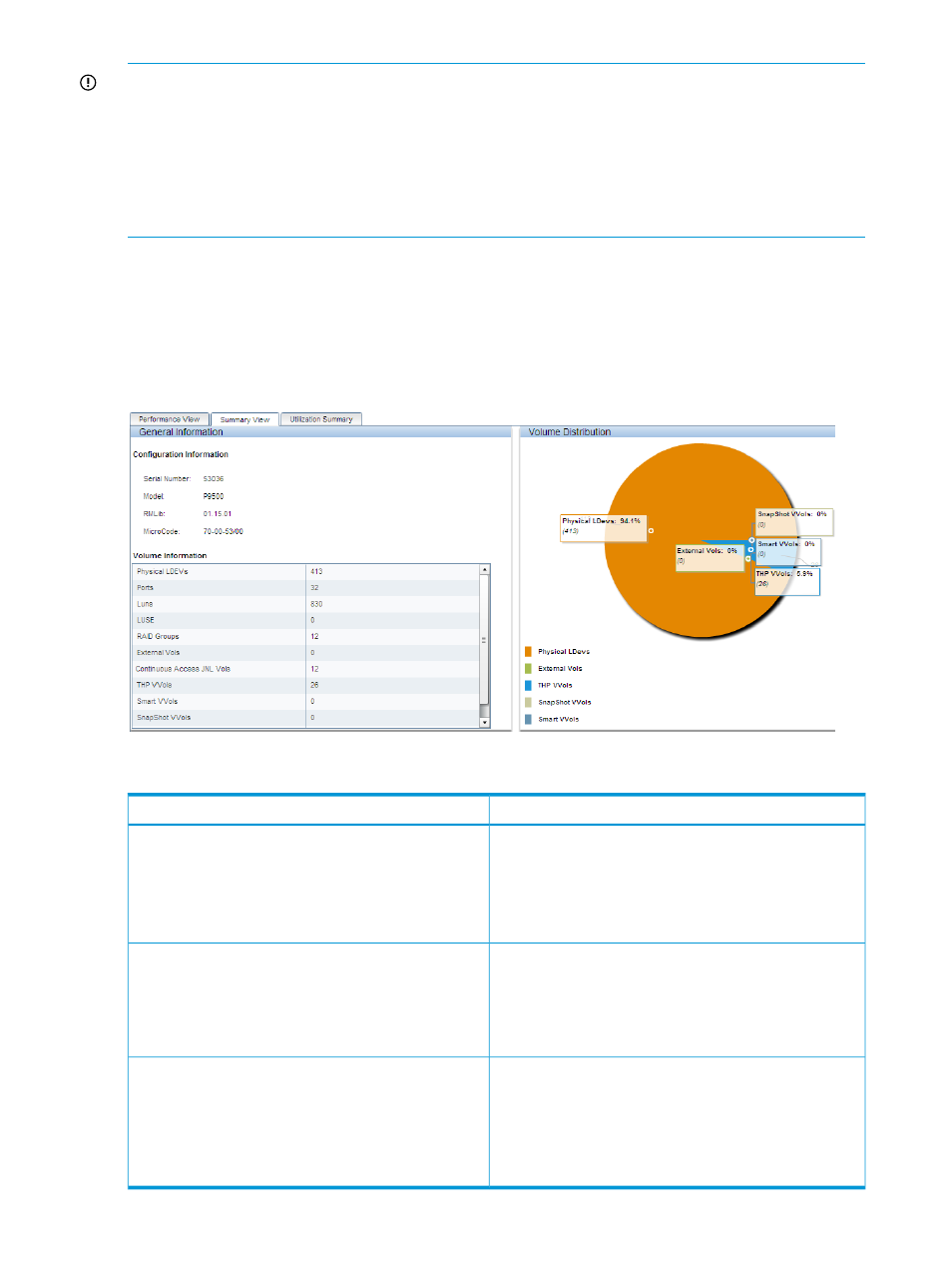This screenshot has height=1268, width=952.
Task: Select the Physical LDEVs table row
Action: click(306, 572)
